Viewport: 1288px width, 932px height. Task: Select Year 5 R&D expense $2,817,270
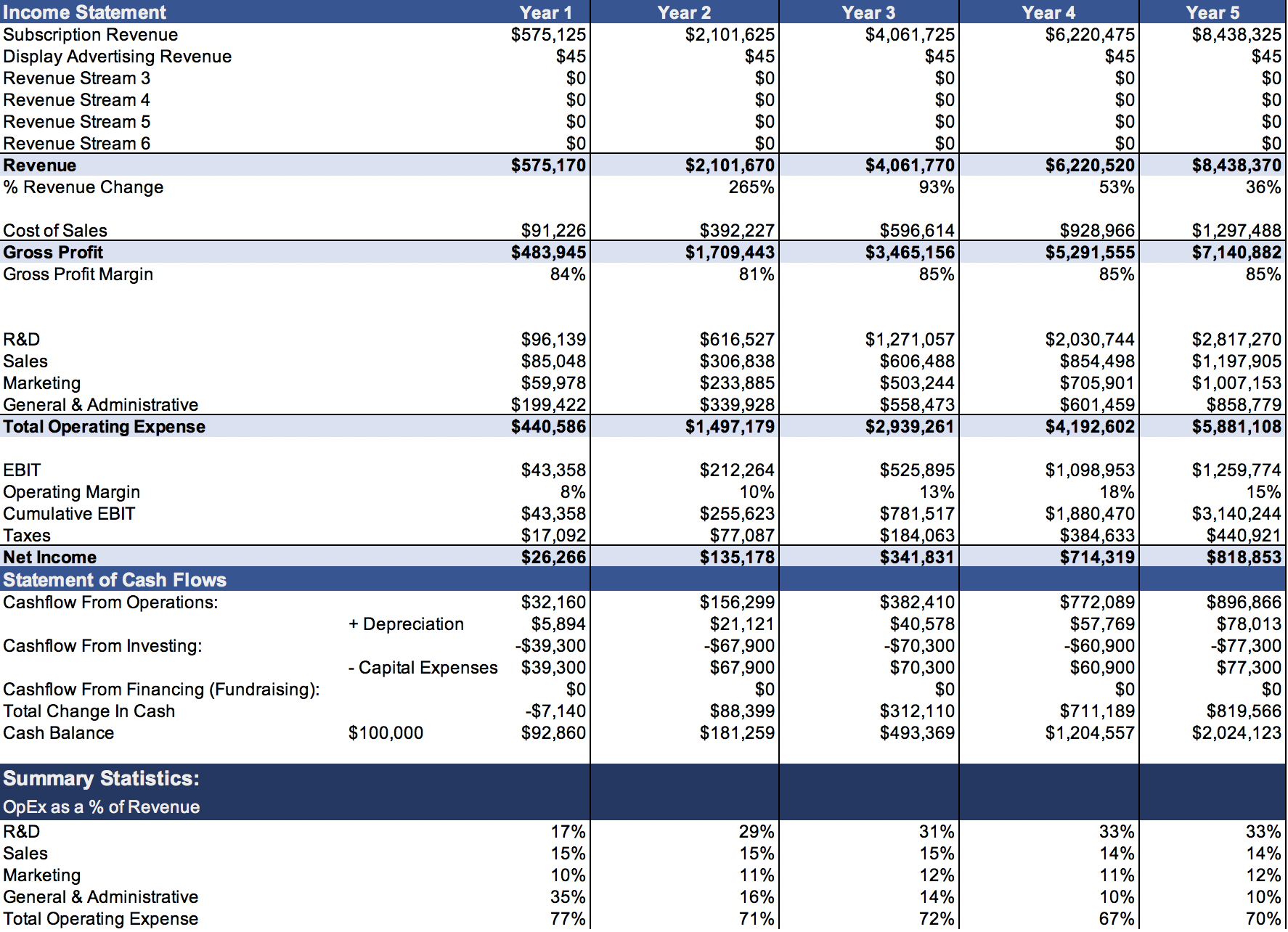[x=1236, y=340]
